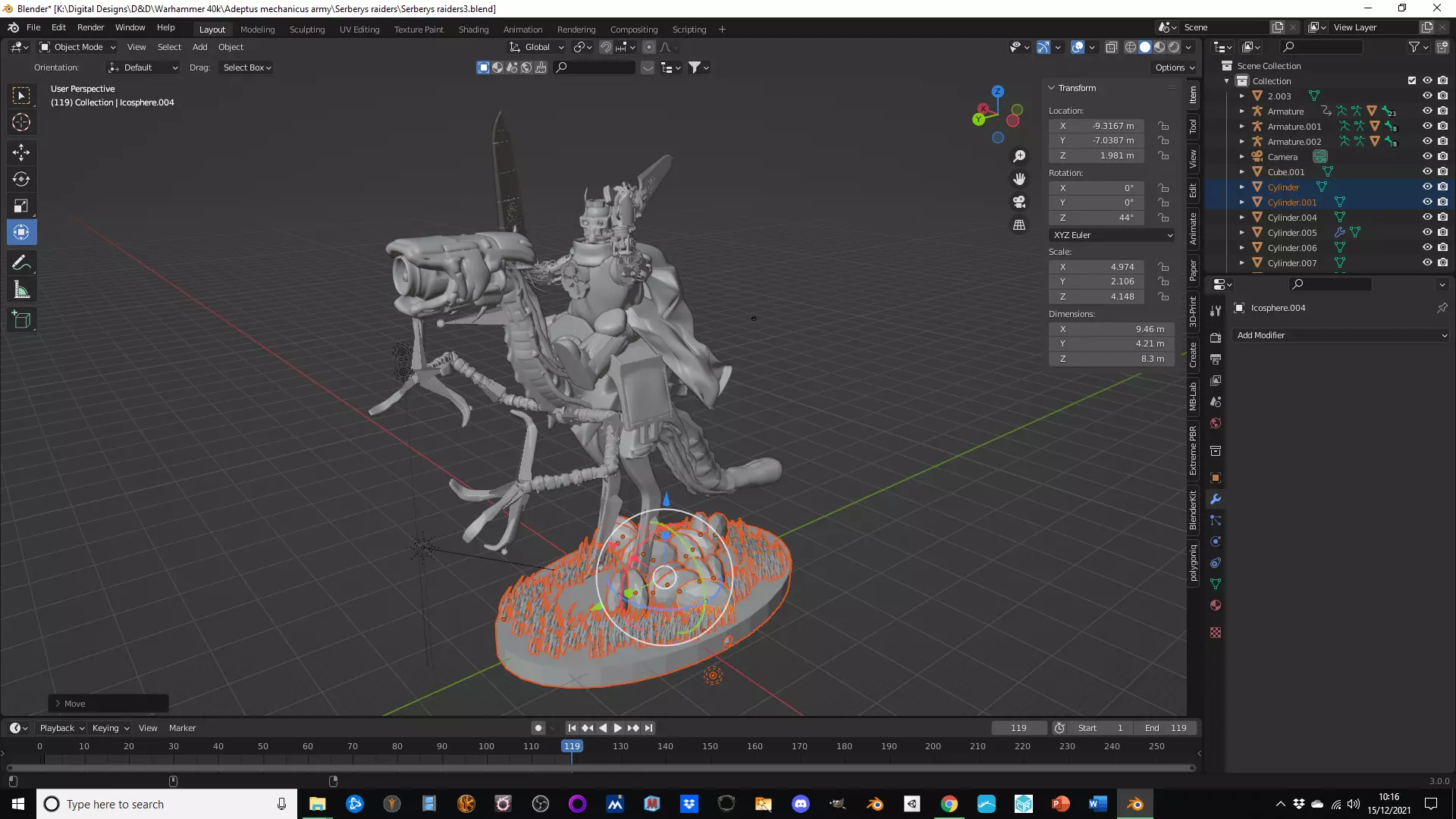This screenshot has width=1456, height=819.
Task: Open the Object Mode dropdown
Action: [x=77, y=47]
